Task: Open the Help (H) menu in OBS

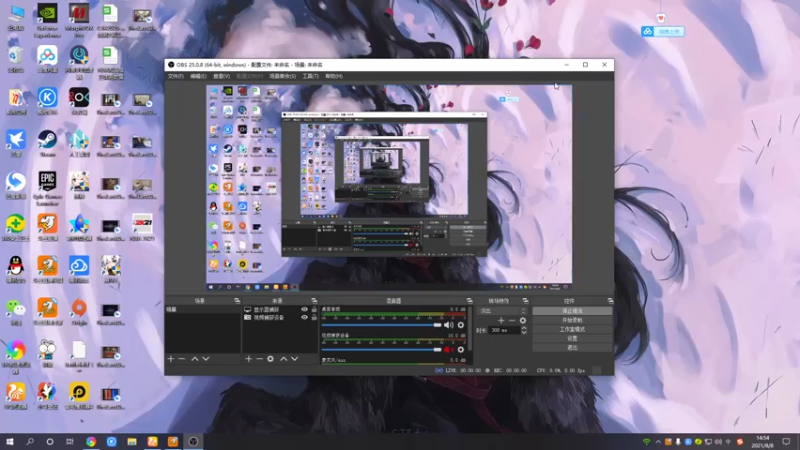Action: (334, 76)
